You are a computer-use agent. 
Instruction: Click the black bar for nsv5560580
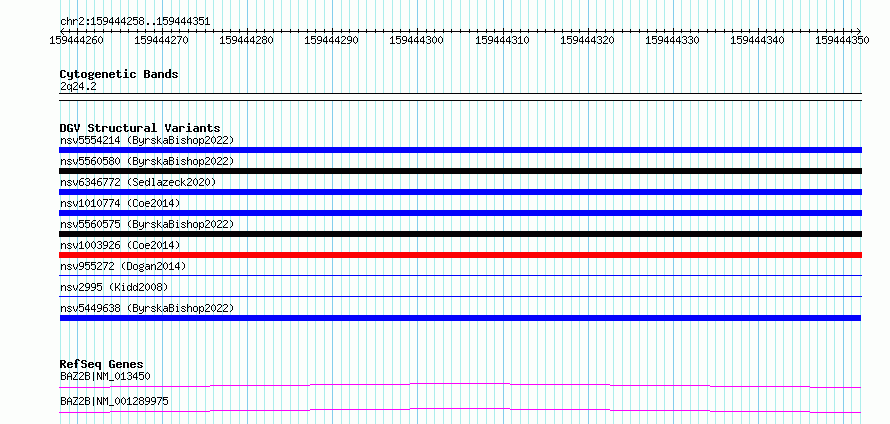coord(460,171)
